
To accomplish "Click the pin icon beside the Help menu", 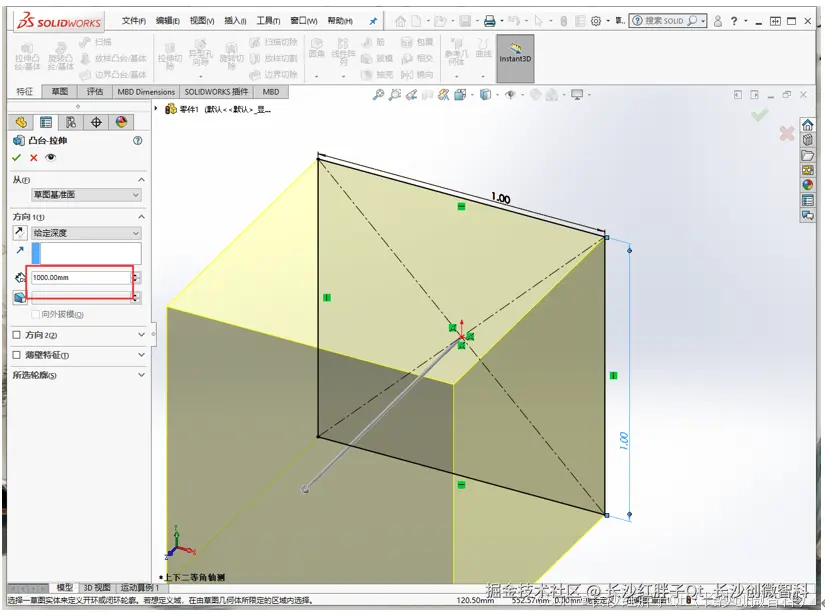I will pyautogui.click(x=373, y=21).
